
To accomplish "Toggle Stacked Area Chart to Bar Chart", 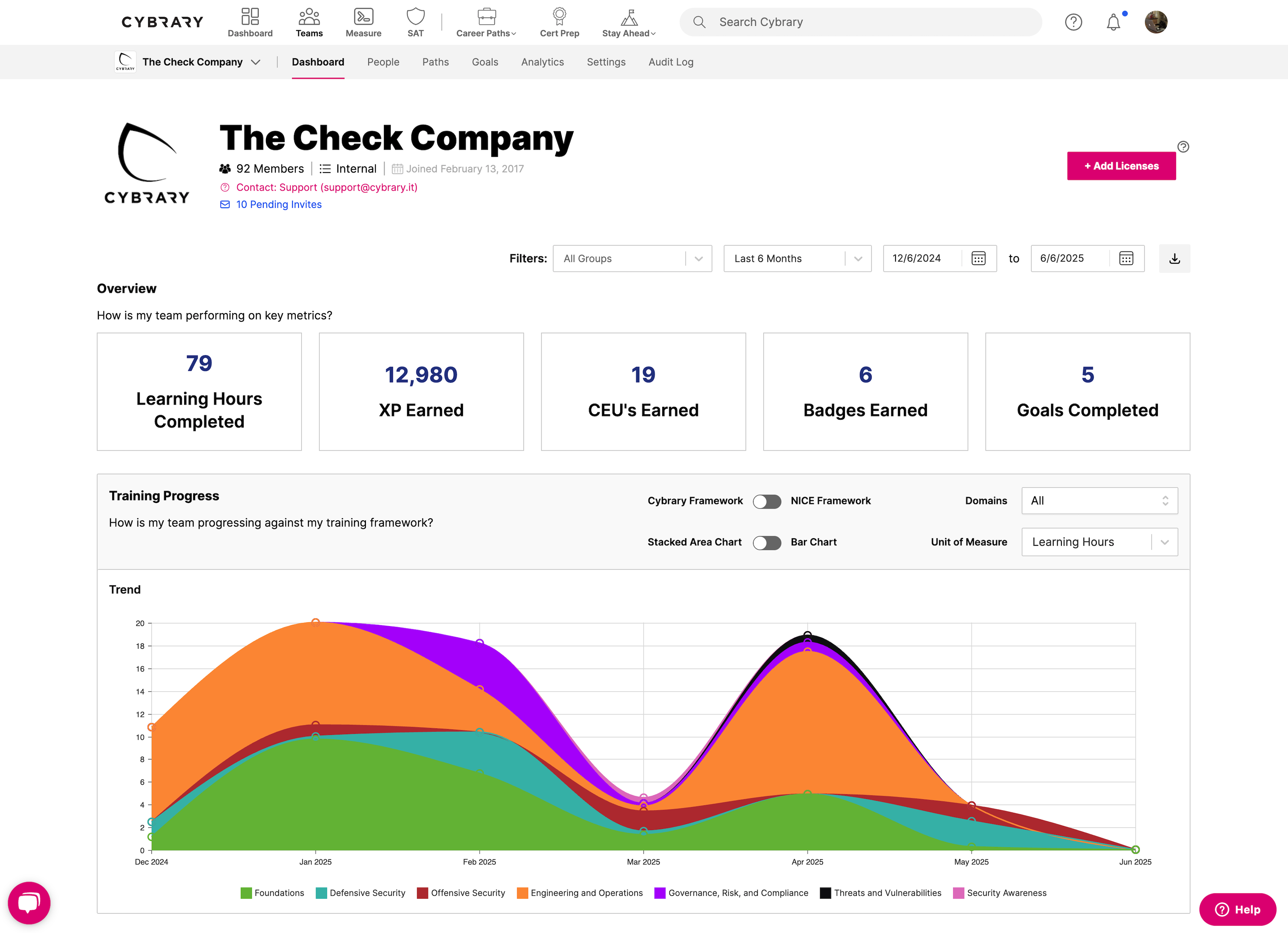I will (x=767, y=543).
